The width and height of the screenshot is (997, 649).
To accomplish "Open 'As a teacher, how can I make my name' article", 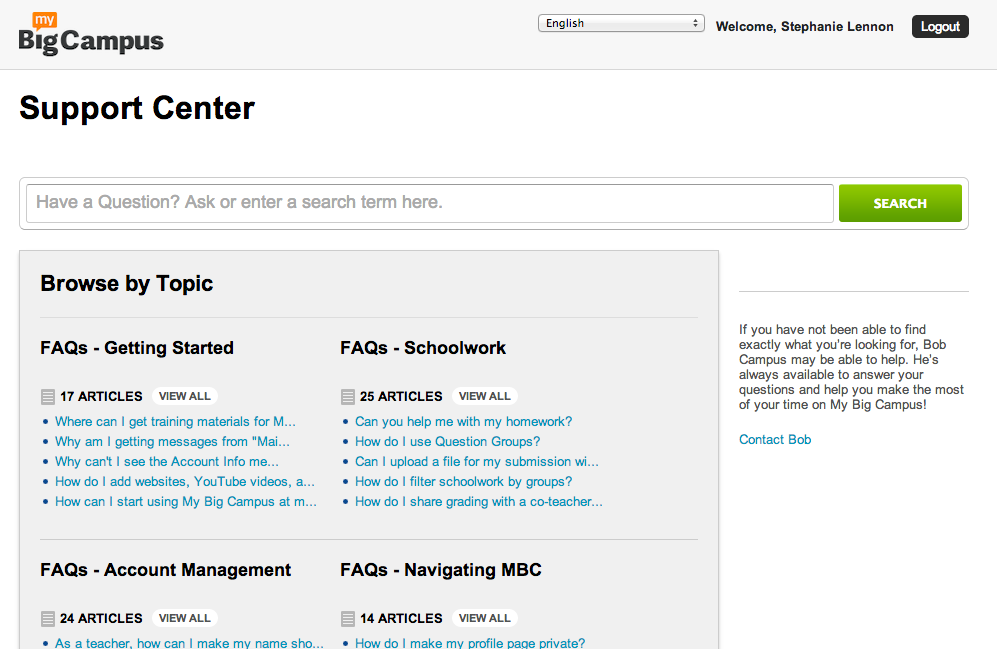I will tap(189, 643).
